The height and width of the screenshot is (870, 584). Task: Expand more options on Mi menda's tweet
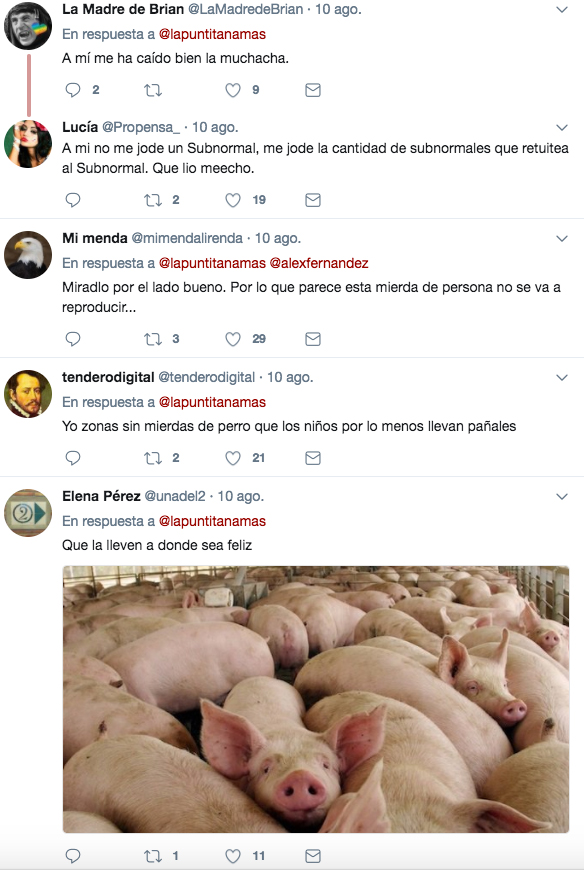click(562, 239)
